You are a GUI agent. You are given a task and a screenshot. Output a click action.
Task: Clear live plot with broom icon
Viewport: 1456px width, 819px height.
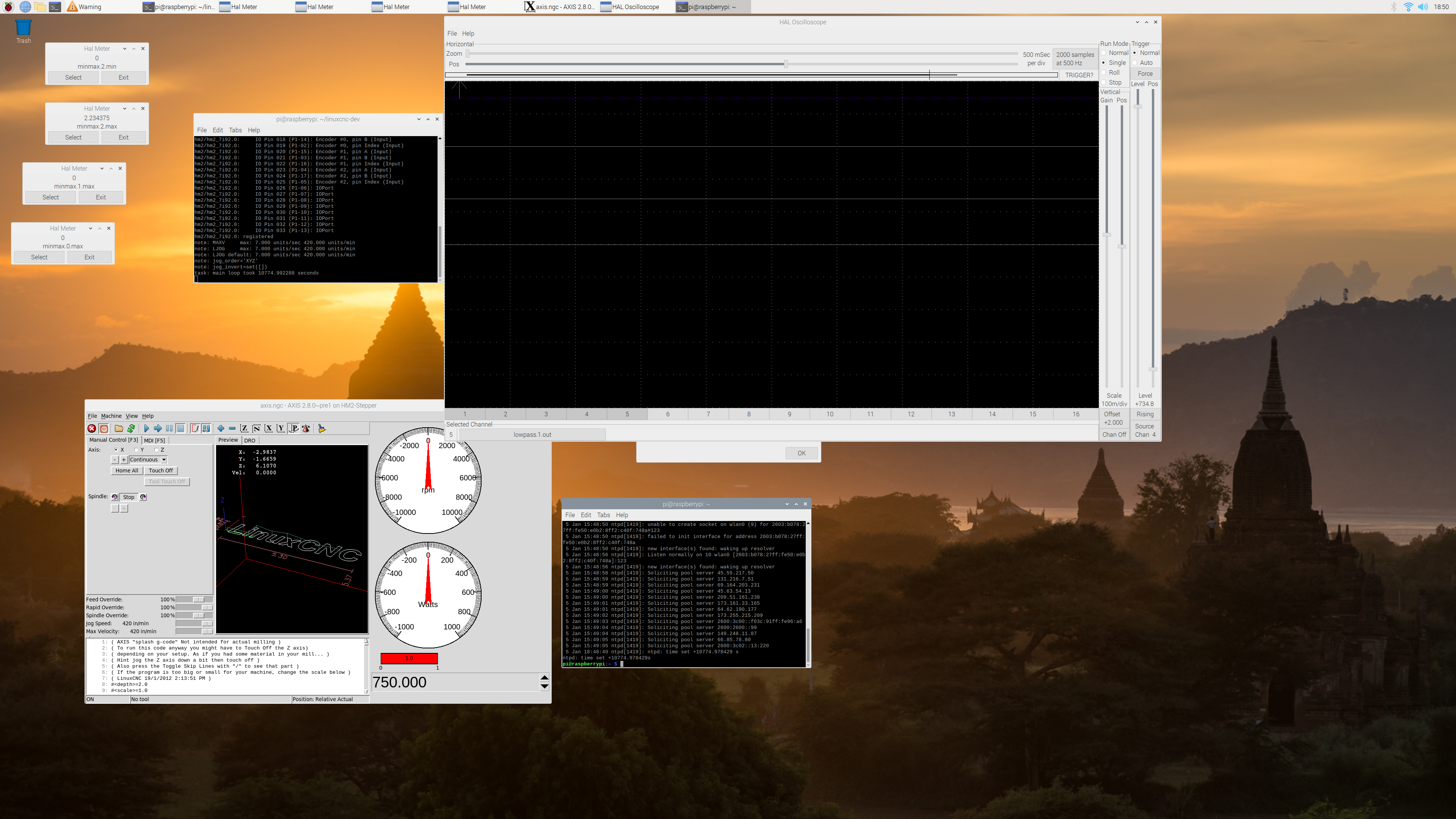click(x=322, y=428)
